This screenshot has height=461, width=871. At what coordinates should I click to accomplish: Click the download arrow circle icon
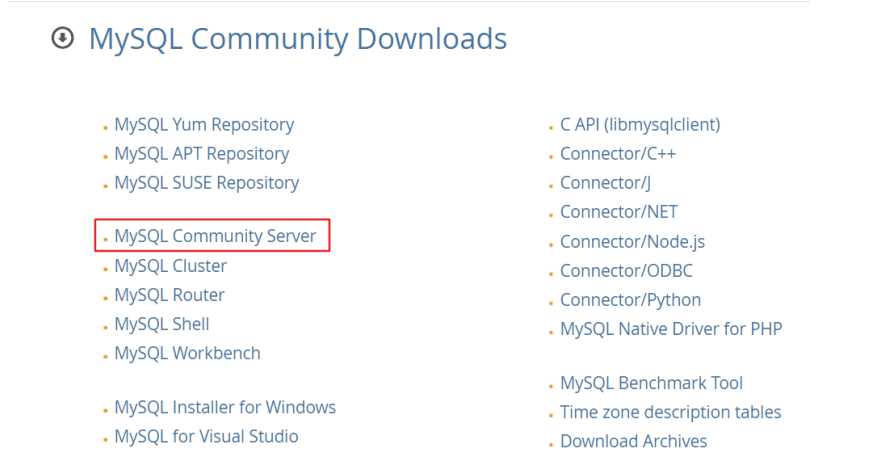coord(63,38)
